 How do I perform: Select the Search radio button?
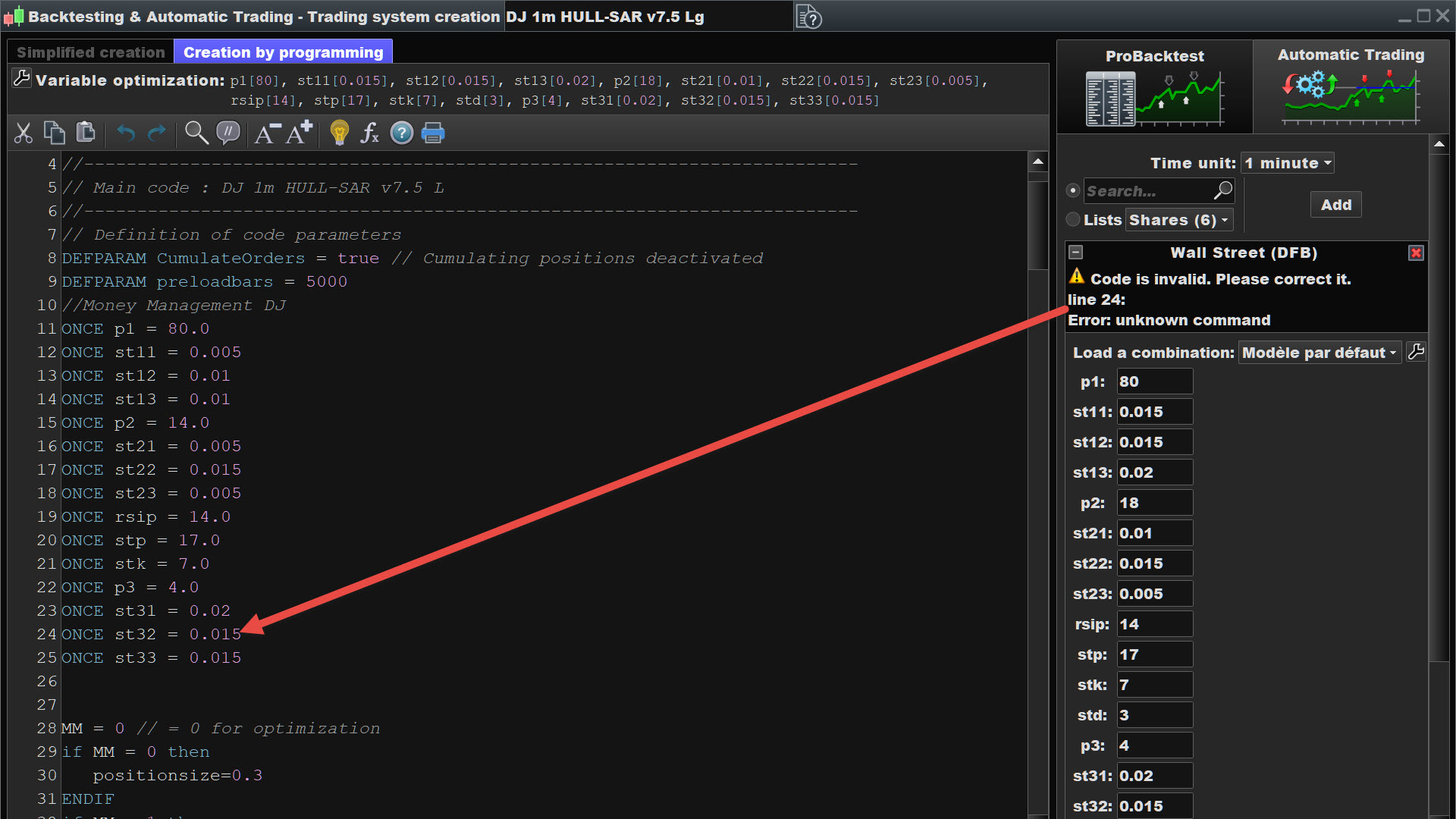coord(1072,191)
